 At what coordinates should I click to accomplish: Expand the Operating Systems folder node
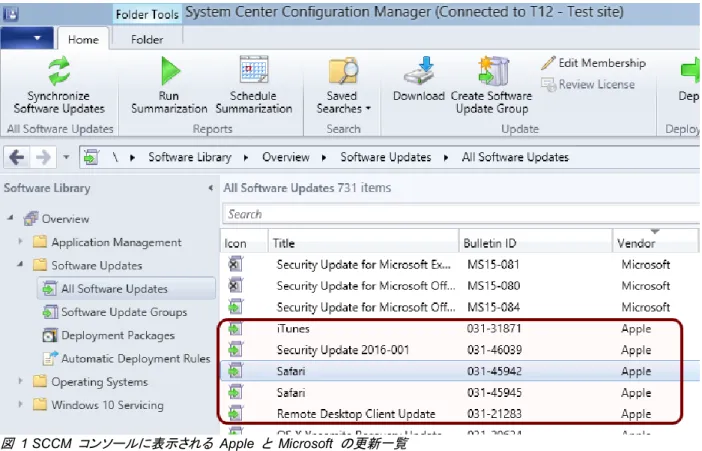(20, 381)
